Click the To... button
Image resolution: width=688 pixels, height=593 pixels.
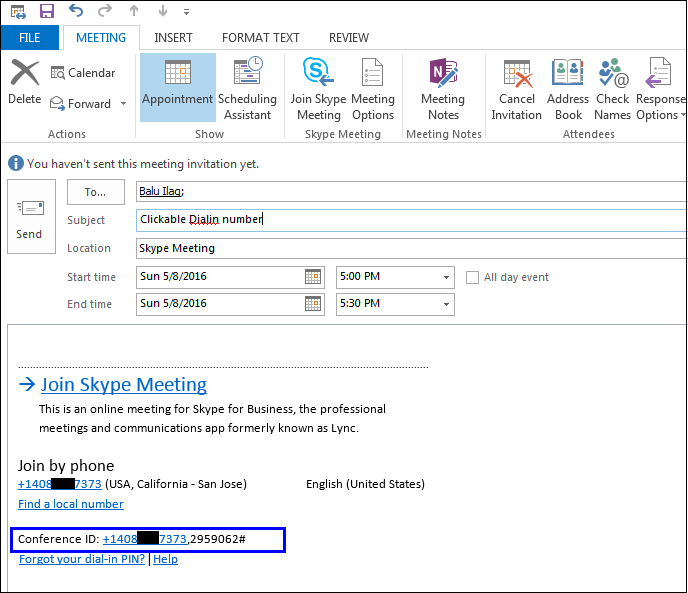tap(96, 192)
